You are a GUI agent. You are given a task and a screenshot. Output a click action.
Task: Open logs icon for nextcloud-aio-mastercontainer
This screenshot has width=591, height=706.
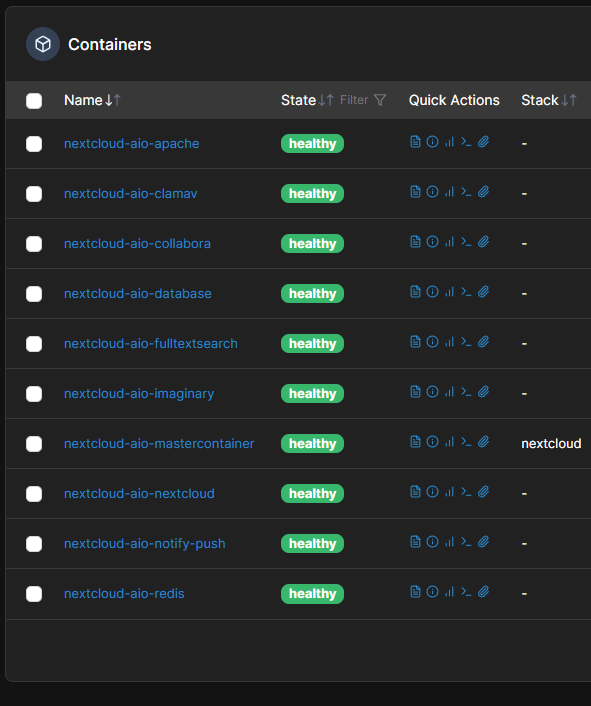pyautogui.click(x=415, y=442)
